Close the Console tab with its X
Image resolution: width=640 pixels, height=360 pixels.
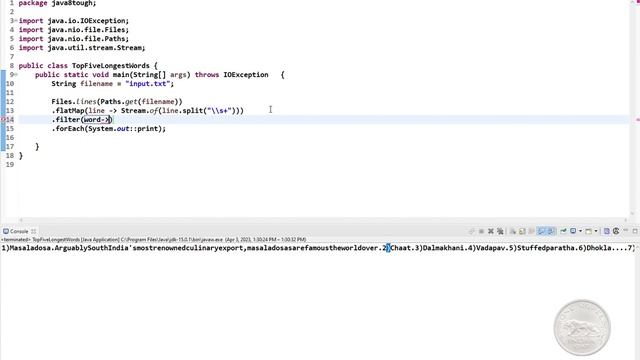33,231
